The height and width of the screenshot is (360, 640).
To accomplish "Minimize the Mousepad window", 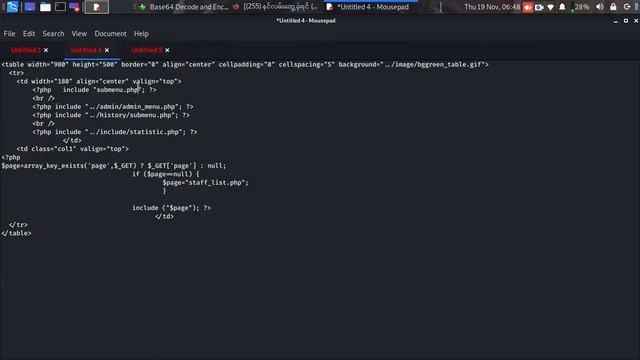I will pos(615,21).
